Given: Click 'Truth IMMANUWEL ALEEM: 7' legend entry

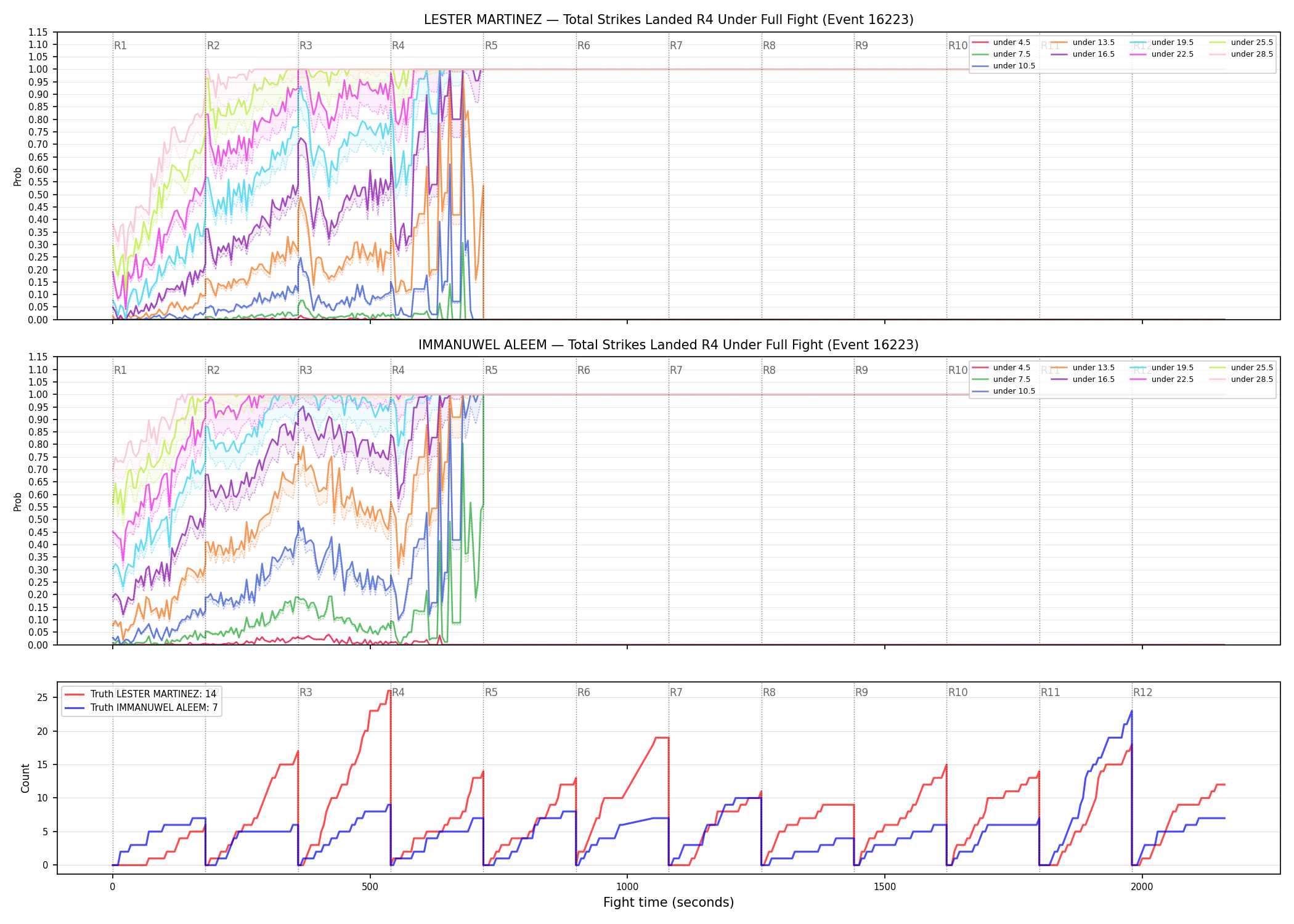Looking at the screenshot, I should [x=141, y=708].
